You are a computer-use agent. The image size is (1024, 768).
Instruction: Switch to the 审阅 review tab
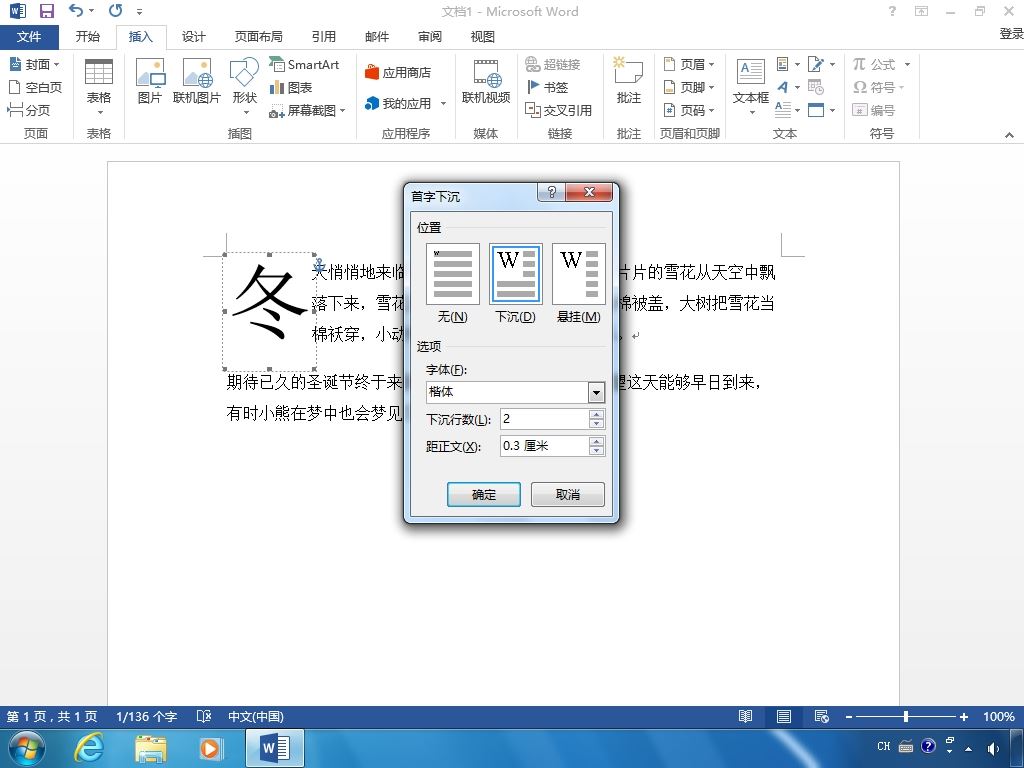tap(430, 37)
